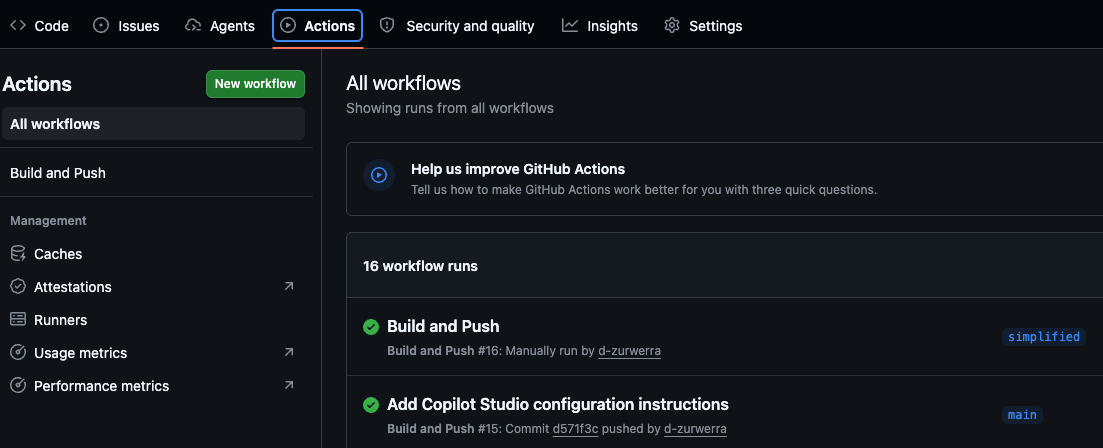Click the Actions play icon in tab

click(288, 26)
